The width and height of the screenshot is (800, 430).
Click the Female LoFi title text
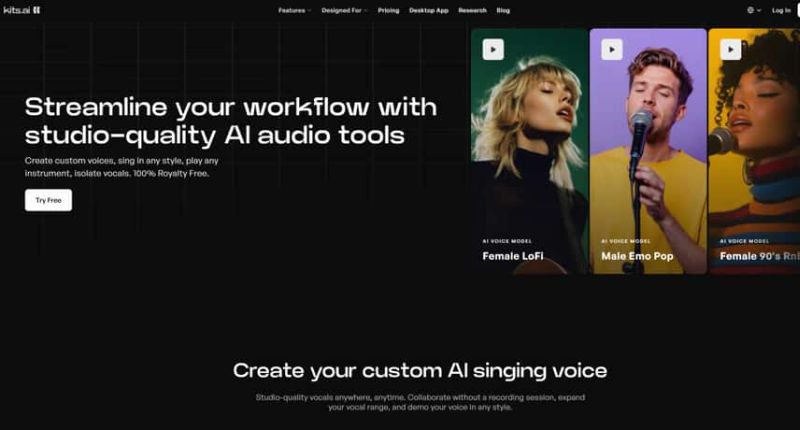tap(513, 256)
